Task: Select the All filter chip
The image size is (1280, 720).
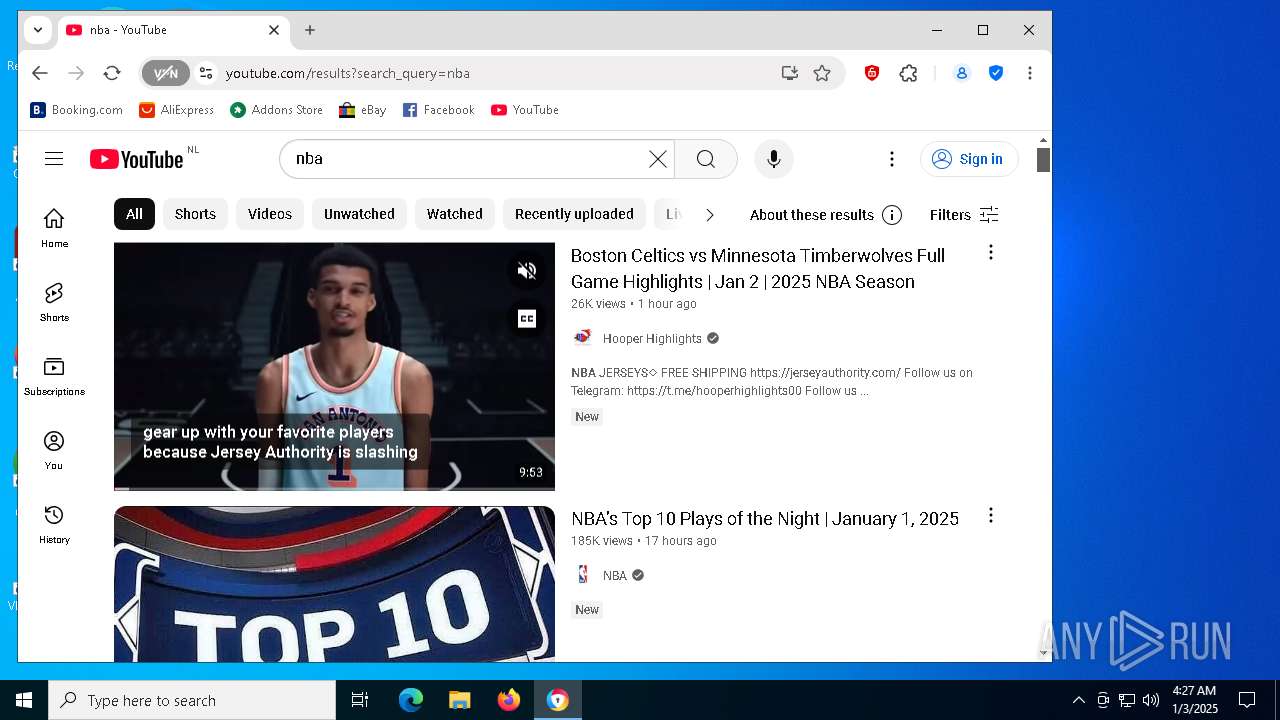Action: (134, 214)
